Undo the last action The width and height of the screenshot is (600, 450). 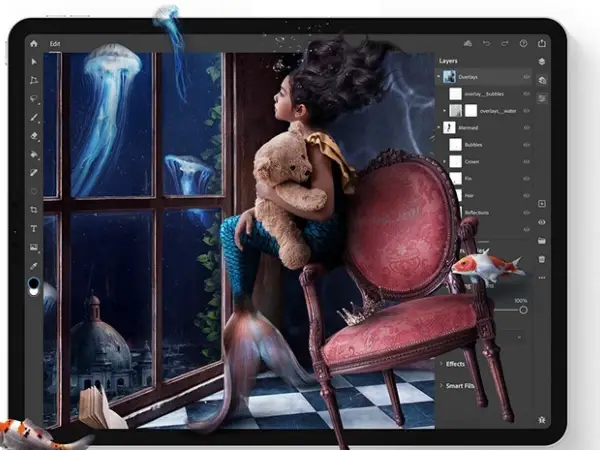coord(486,43)
